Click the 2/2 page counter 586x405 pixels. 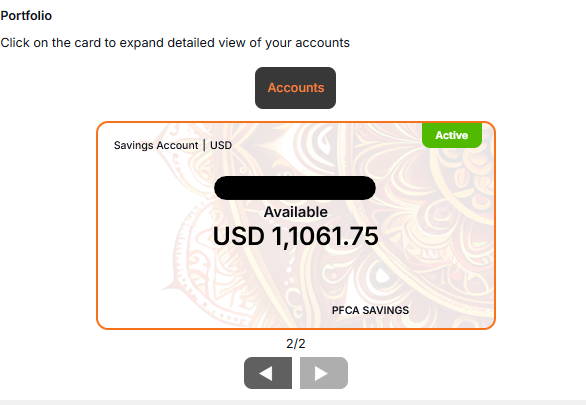296,343
